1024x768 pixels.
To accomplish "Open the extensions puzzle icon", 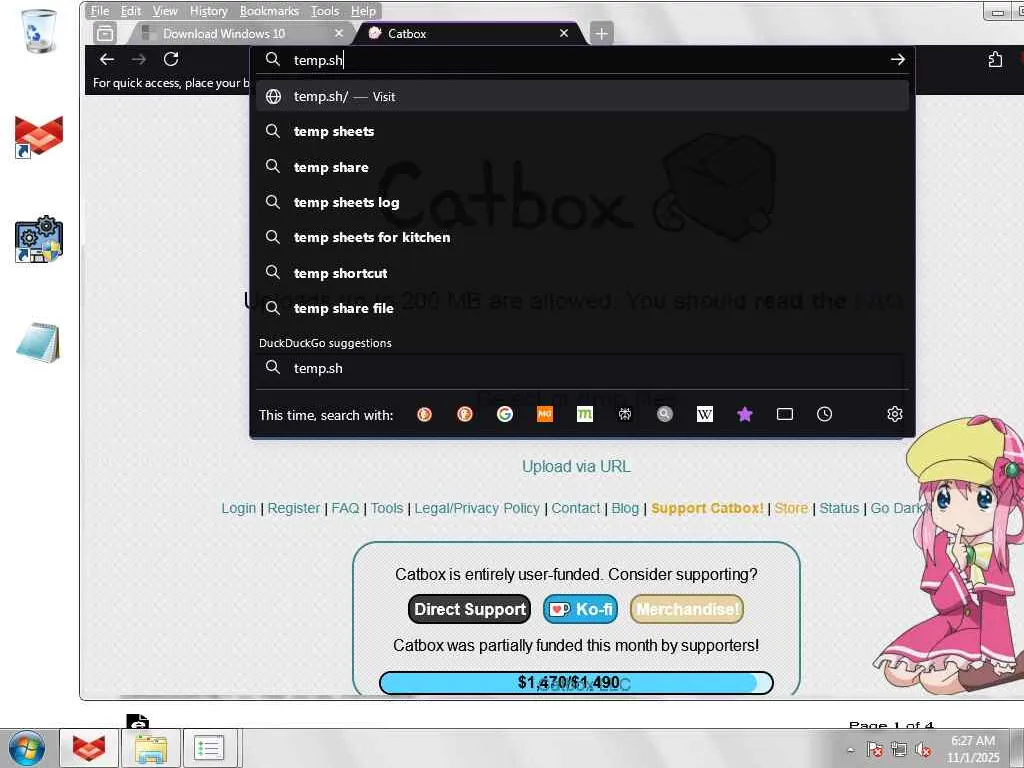I will click(995, 59).
